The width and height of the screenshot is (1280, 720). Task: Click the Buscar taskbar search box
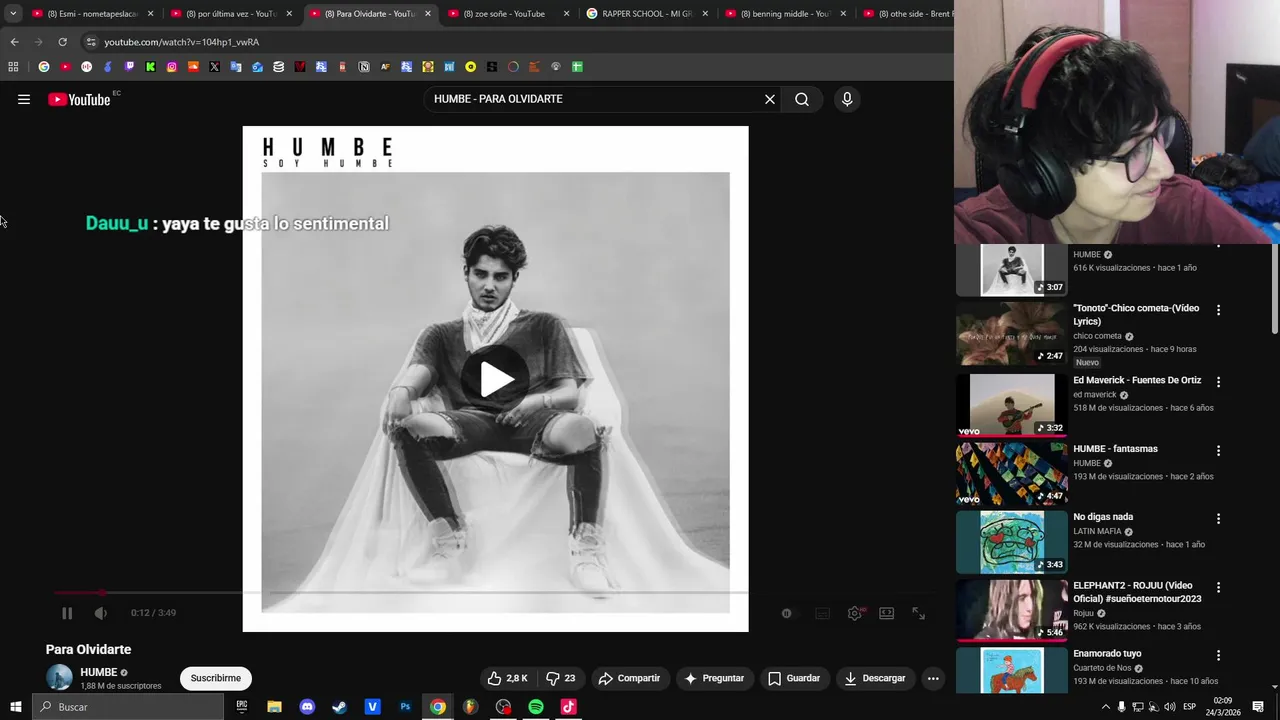point(128,707)
